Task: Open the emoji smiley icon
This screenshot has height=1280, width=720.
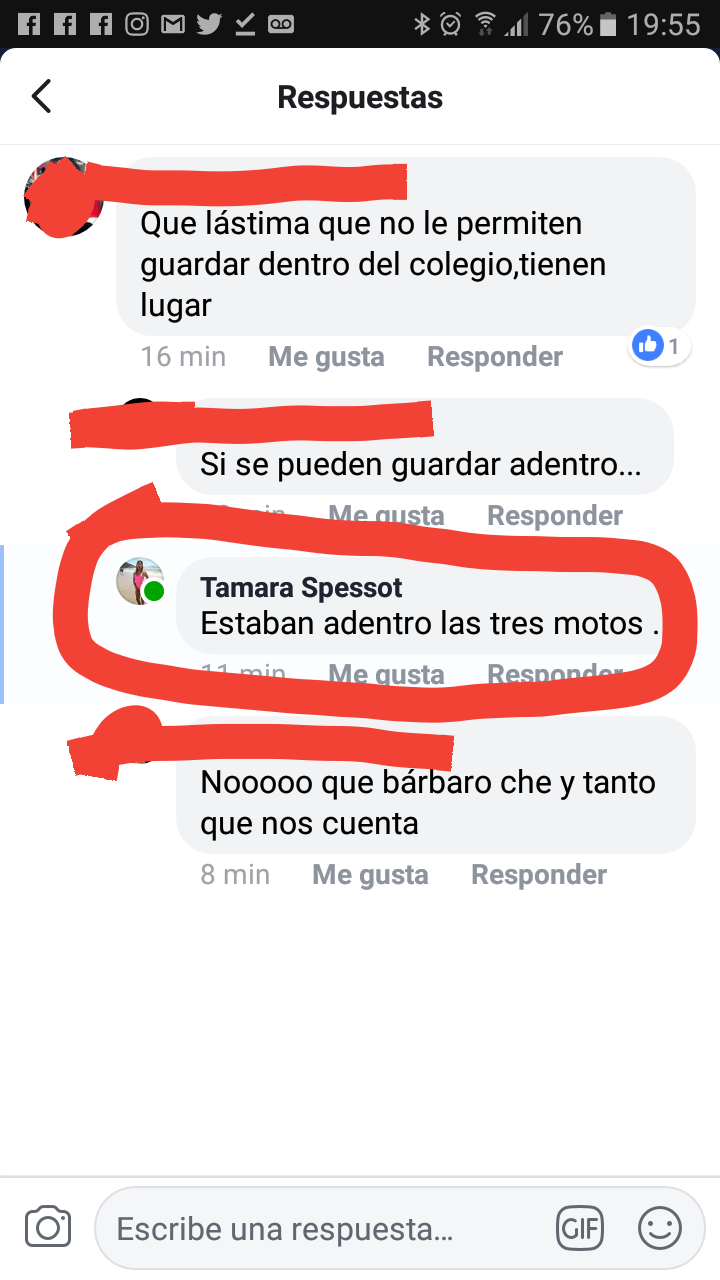Action: click(660, 1228)
